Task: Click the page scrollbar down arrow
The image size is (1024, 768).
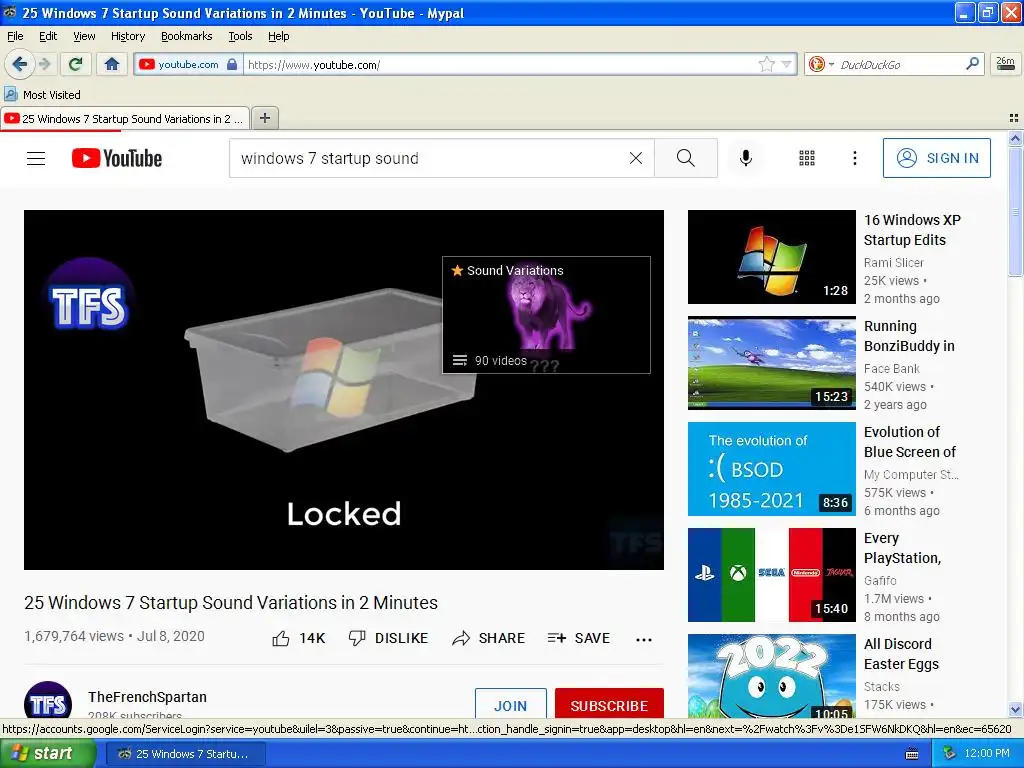Action: pyautogui.click(x=1015, y=709)
